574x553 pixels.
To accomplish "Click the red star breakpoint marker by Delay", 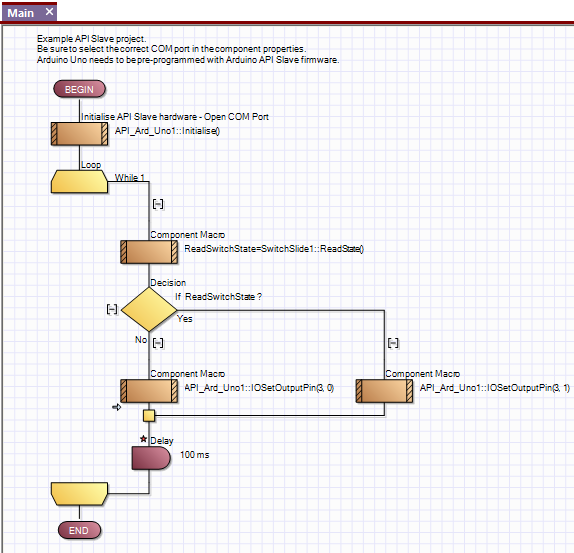I will [144, 439].
